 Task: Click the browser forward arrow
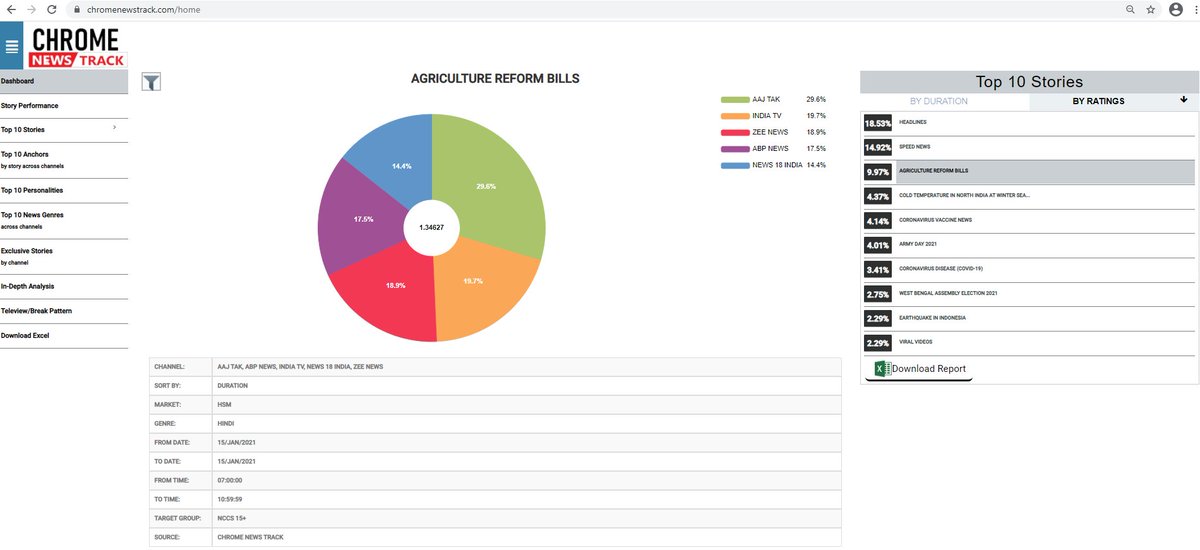coord(31,9)
